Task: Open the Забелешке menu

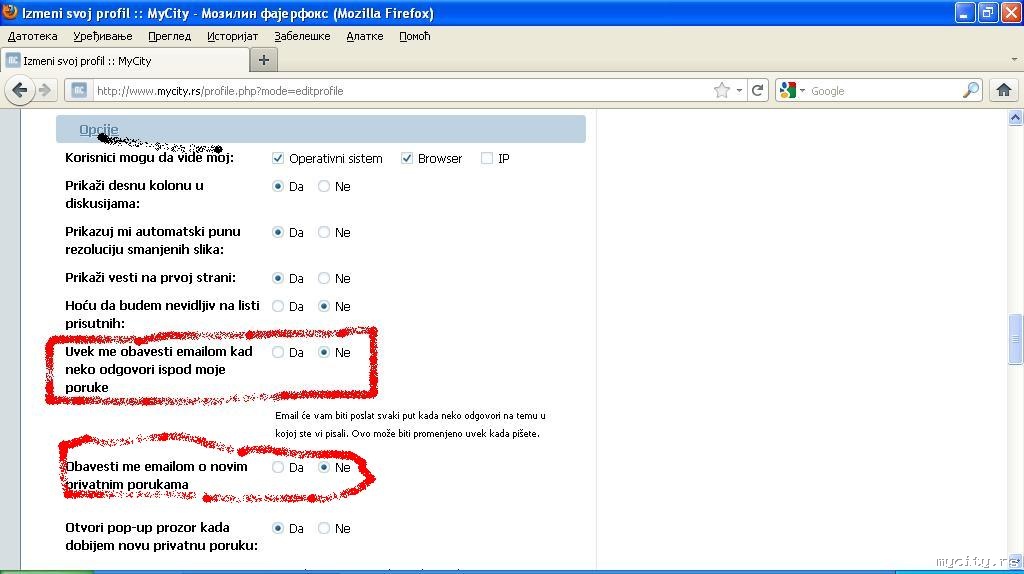Action: 302,37
